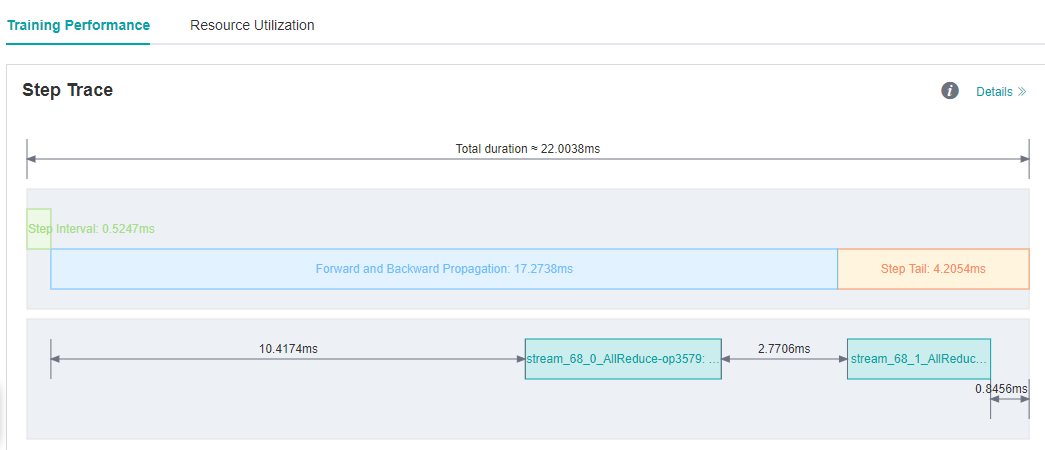Click the Forward and Backward Propagation bar

pos(443,269)
